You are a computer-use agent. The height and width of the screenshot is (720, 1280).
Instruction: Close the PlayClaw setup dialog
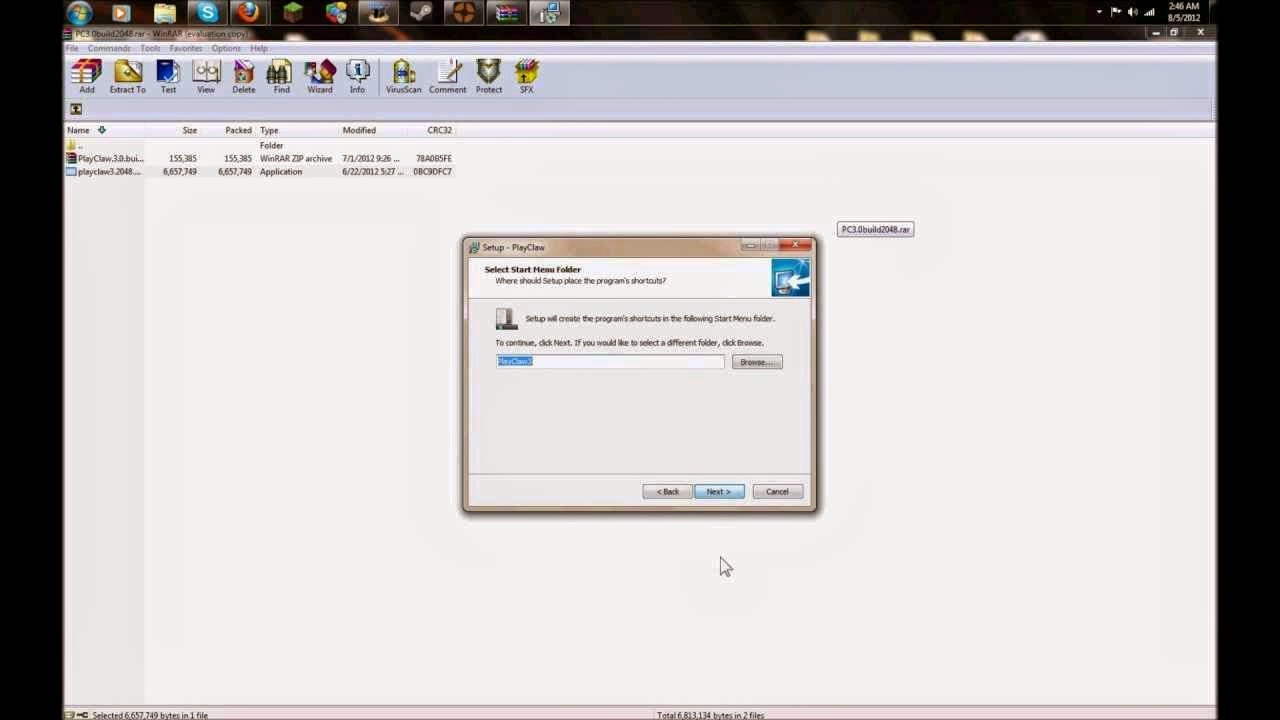[x=797, y=245]
